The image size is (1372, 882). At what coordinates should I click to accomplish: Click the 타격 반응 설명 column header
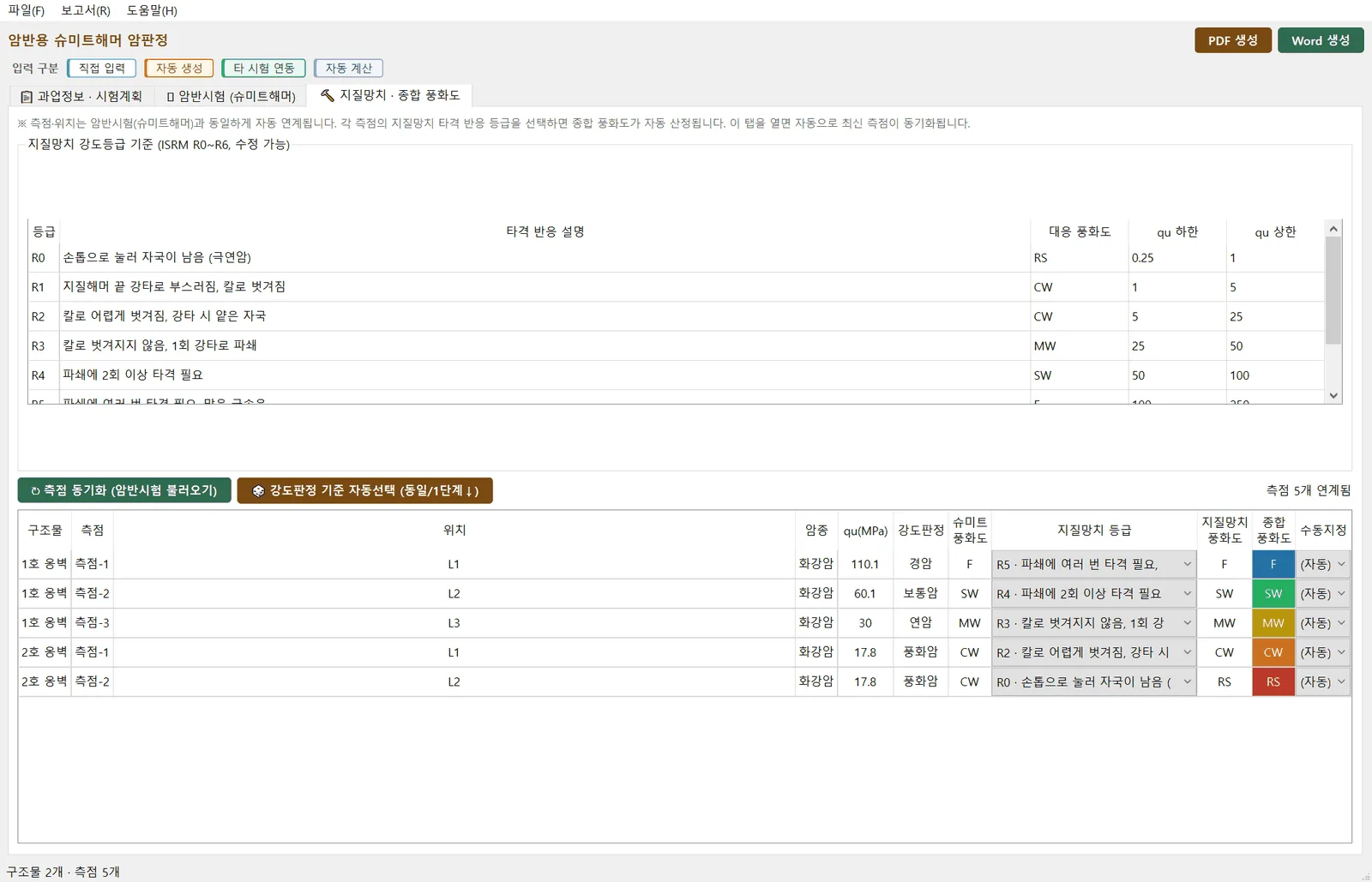[545, 231]
